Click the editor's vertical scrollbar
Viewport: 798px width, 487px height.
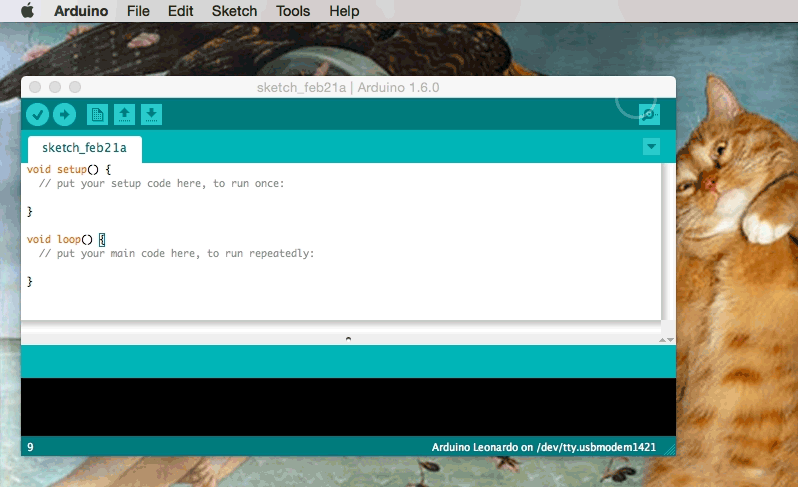(x=668, y=240)
